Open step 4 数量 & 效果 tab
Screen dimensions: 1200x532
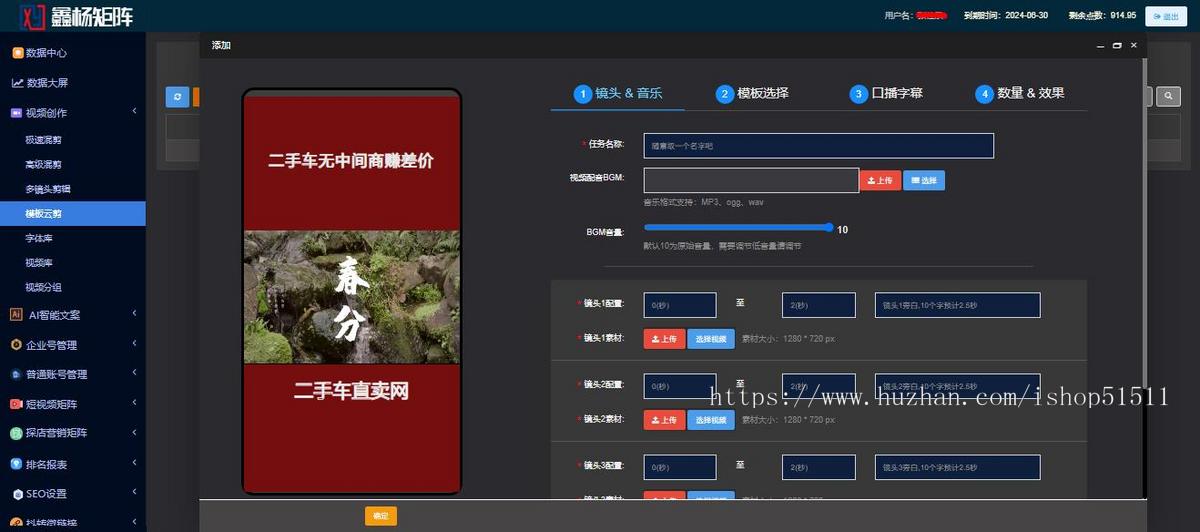pyautogui.click(x=1019, y=94)
